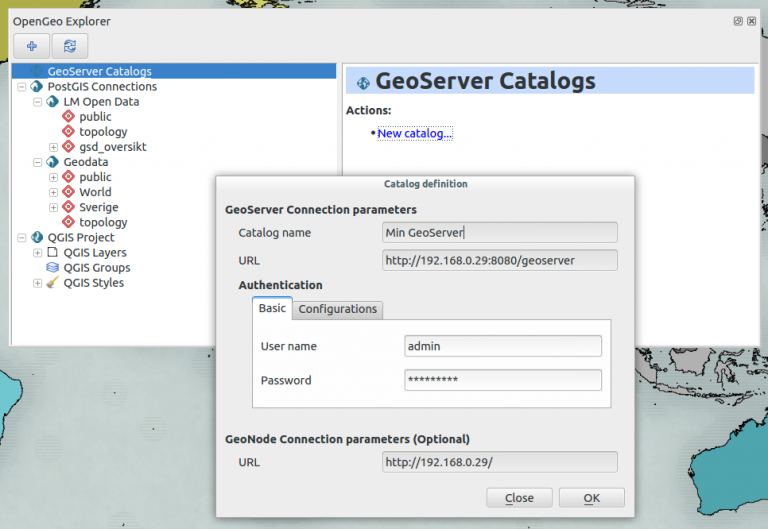
Task: Collapse the LM Open Data node
Action: click(37, 102)
